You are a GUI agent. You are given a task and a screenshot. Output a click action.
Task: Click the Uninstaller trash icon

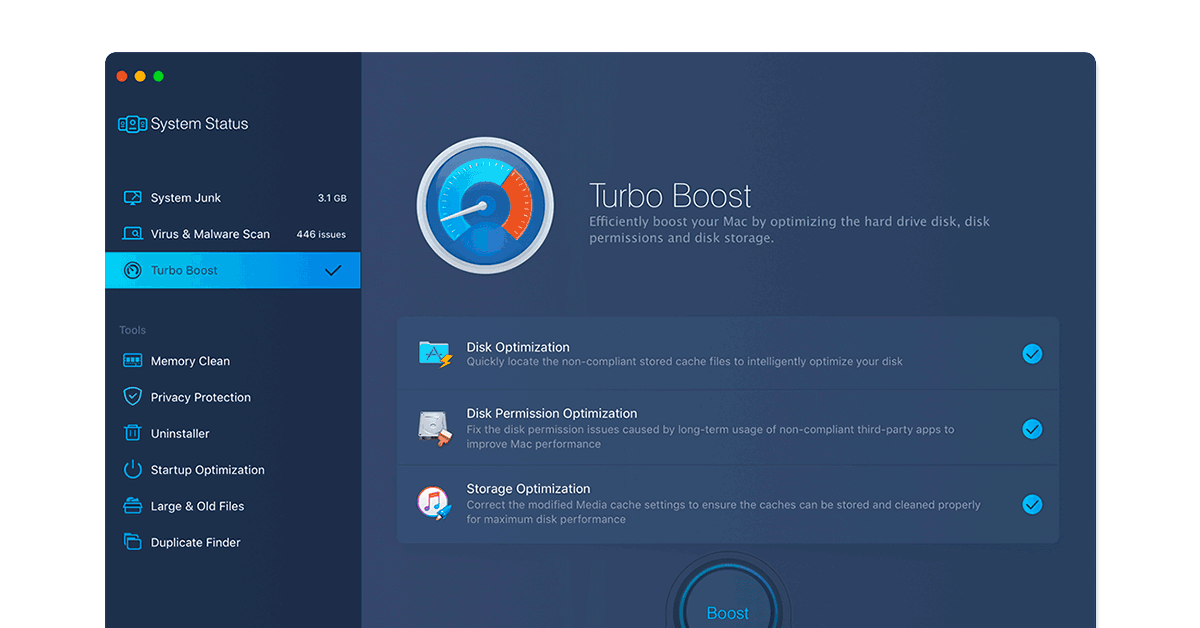(x=132, y=433)
